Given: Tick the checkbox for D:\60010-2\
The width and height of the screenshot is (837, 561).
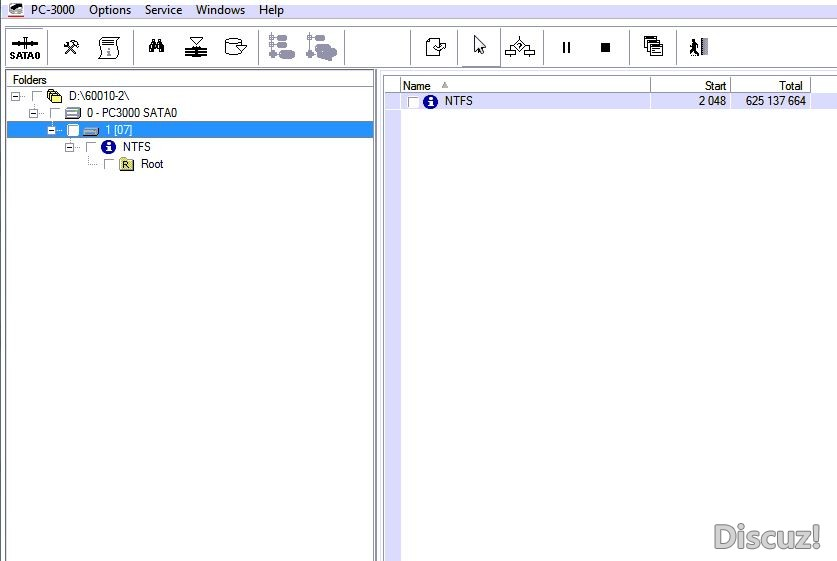Looking at the screenshot, I should coord(37,96).
